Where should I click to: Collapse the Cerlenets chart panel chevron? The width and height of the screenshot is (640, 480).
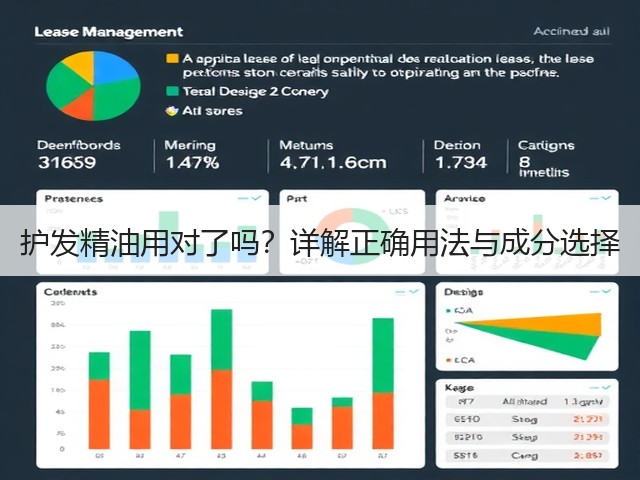(x=414, y=291)
